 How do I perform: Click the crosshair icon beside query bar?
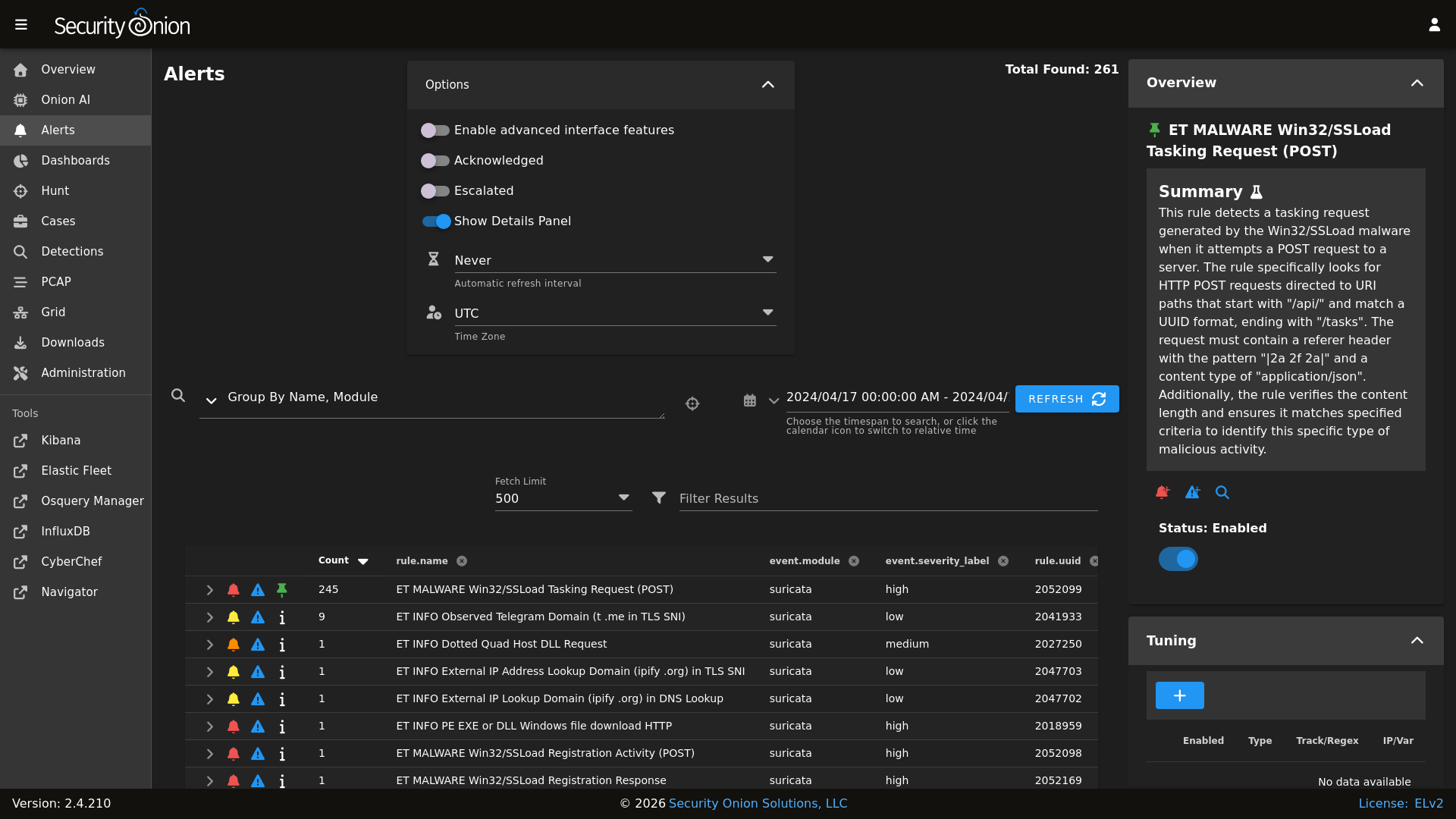coord(692,403)
